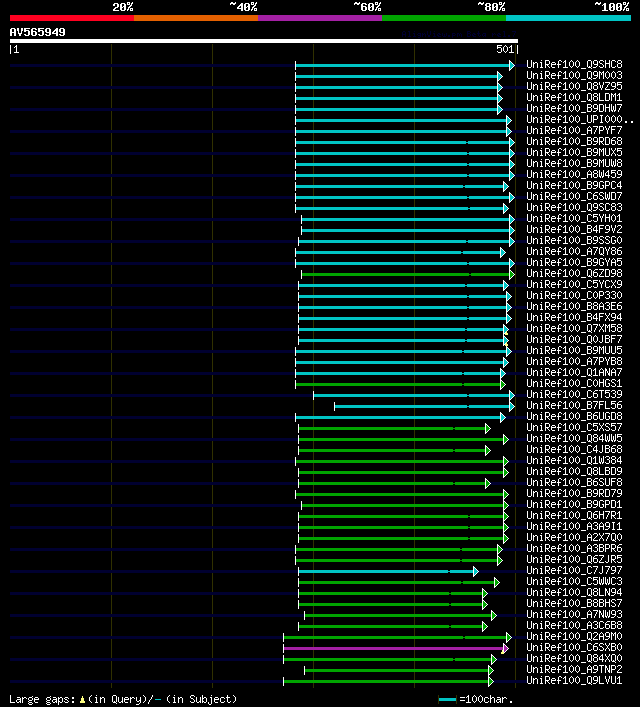Click the query end position 501
This screenshot has height=707, width=640.
point(505,50)
